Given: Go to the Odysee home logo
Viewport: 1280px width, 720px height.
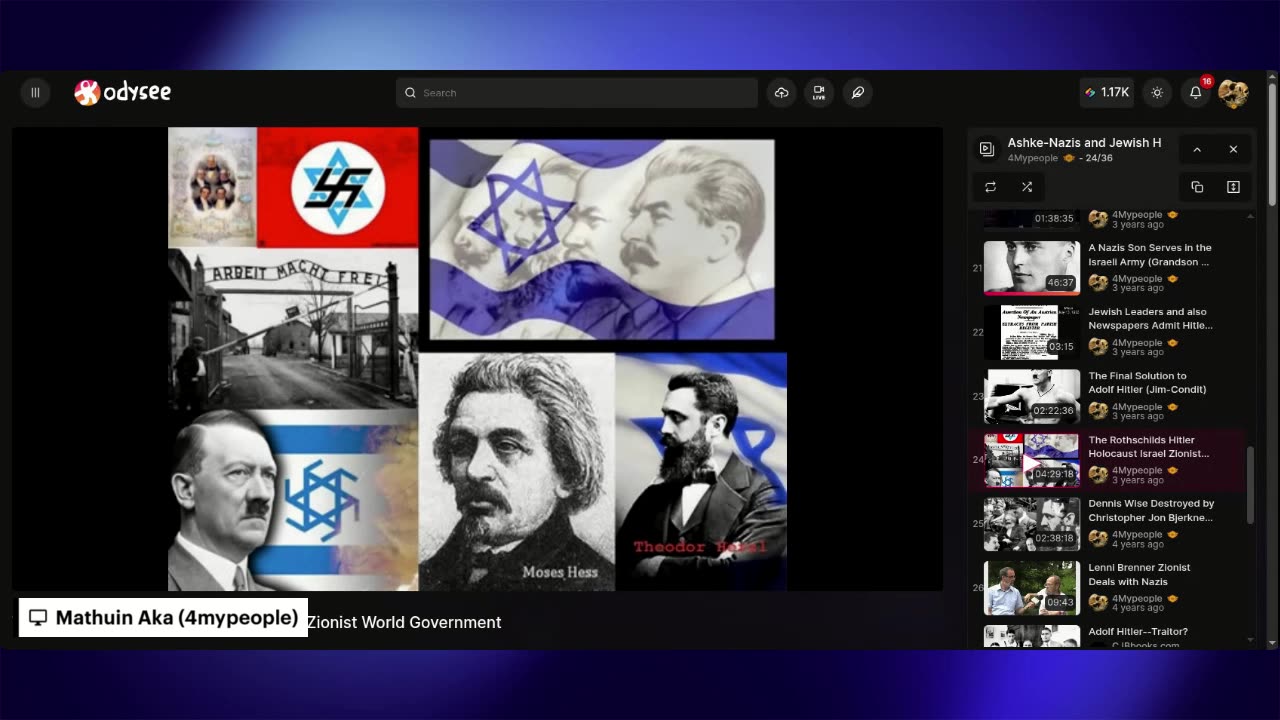Looking at the screenshot, I should coord(123,92).
